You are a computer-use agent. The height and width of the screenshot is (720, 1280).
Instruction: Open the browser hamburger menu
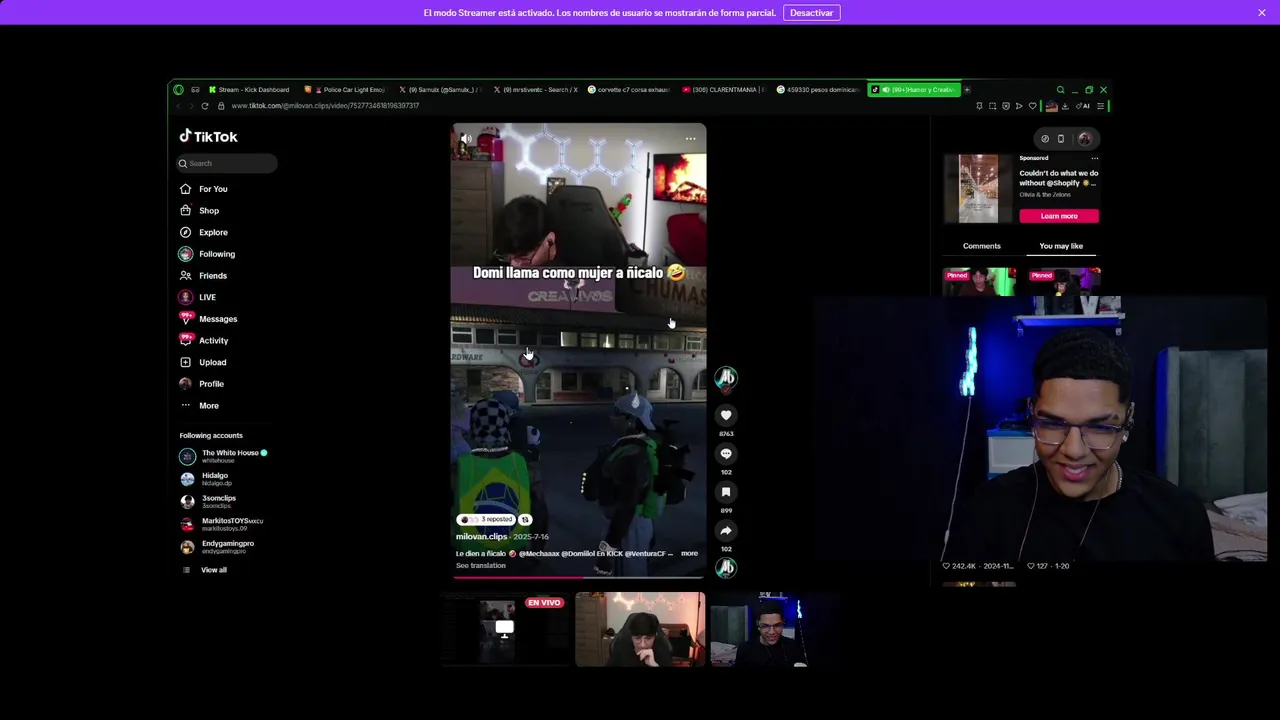(x=1100, y=106)
